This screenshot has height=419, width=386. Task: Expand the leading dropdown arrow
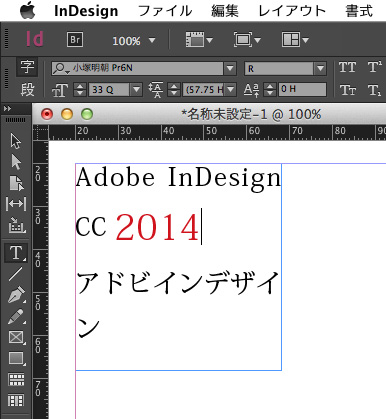point(230,89)
